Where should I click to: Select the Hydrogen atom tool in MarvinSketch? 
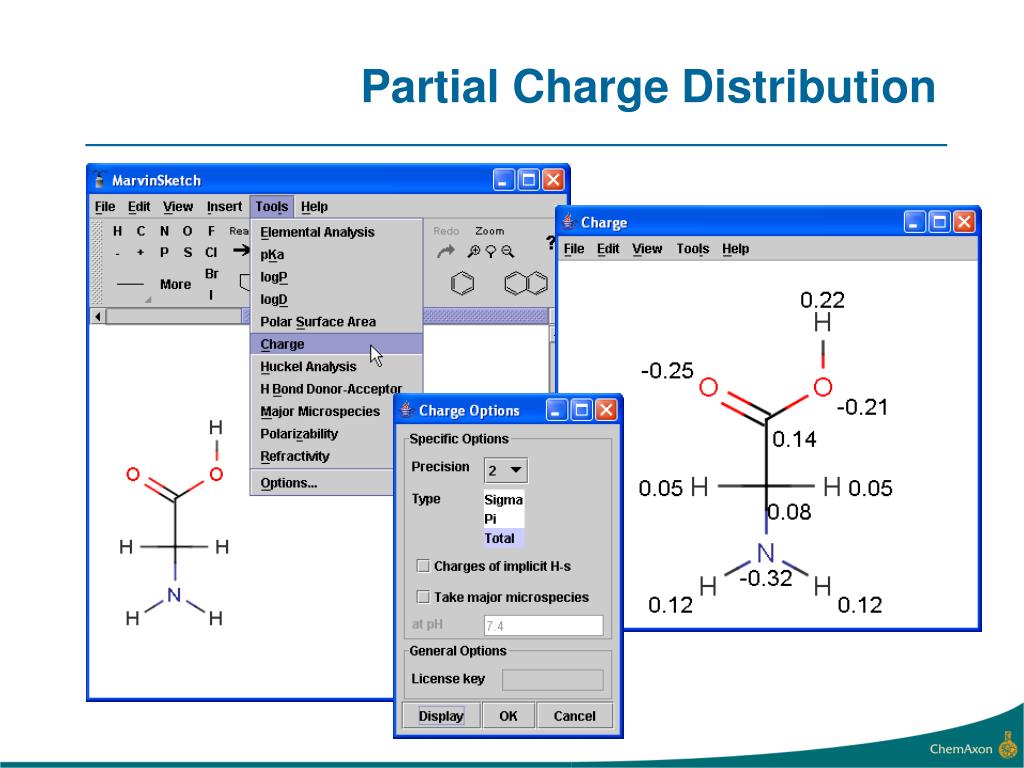[x=118, y=231]
